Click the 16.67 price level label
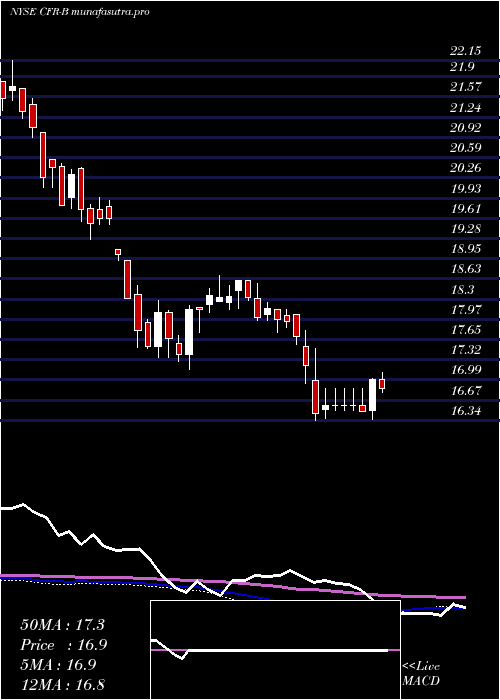The image size is (500, 700). pyautogui.click(x=466, y=391)
